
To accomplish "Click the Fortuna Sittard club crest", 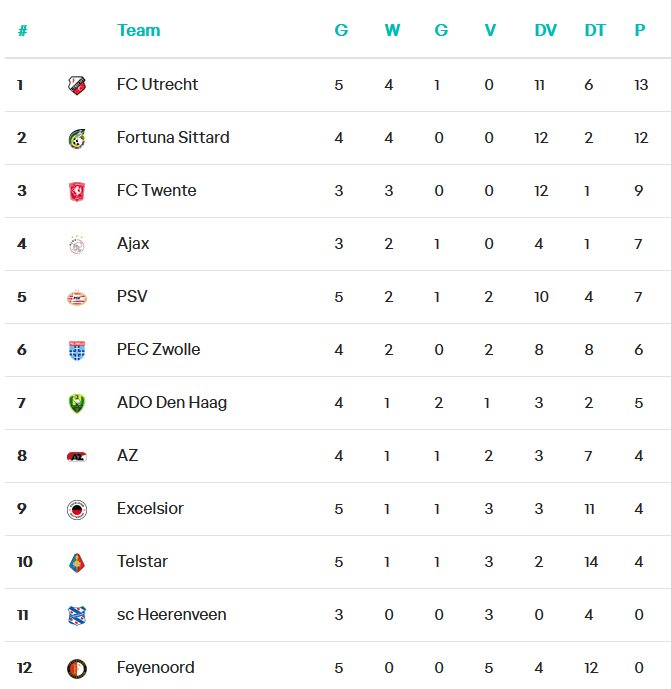I will (77, 138).
